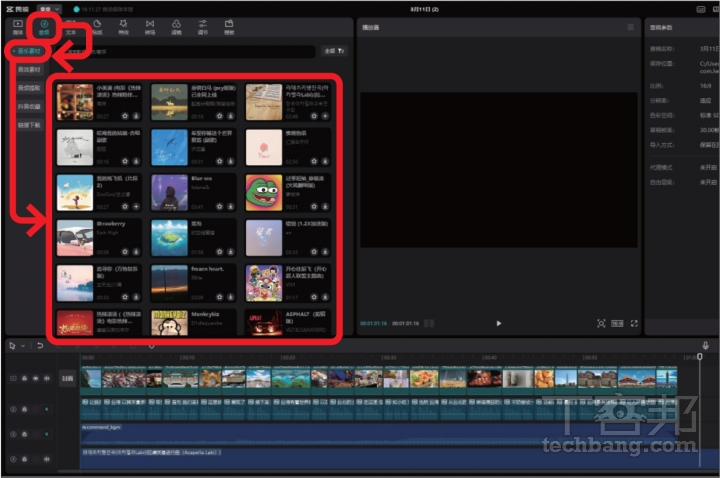The width and height of the screenshot is (720, 478).
Task: Click the 00:30 mark on timeline ruler
Action: click(389, 357)
